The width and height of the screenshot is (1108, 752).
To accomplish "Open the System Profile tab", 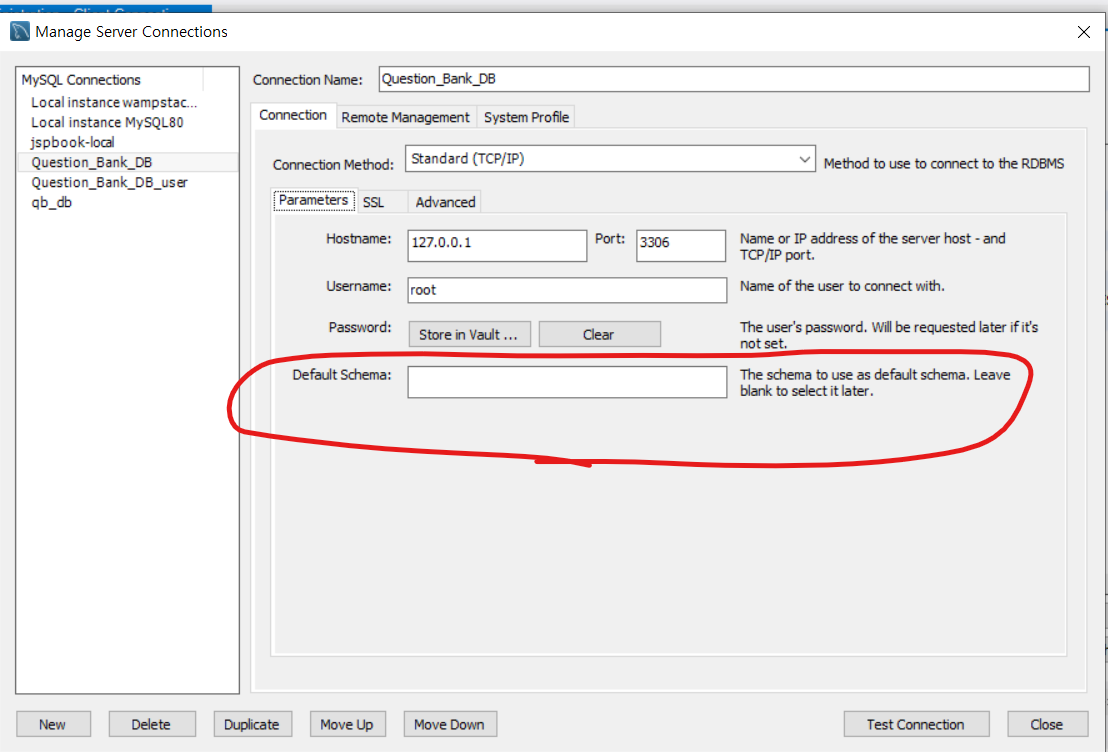I will coord(526,117).
